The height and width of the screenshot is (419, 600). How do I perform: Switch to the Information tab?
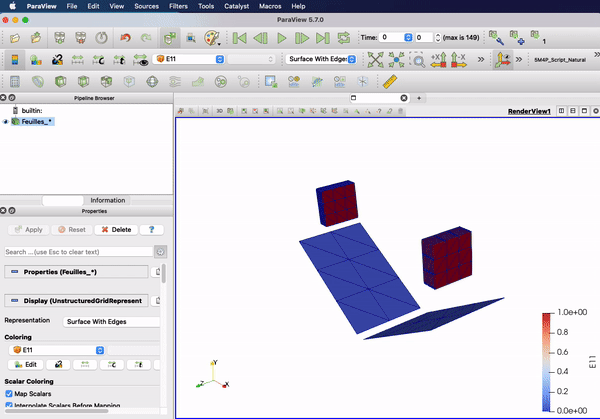[x=108, y=200]
